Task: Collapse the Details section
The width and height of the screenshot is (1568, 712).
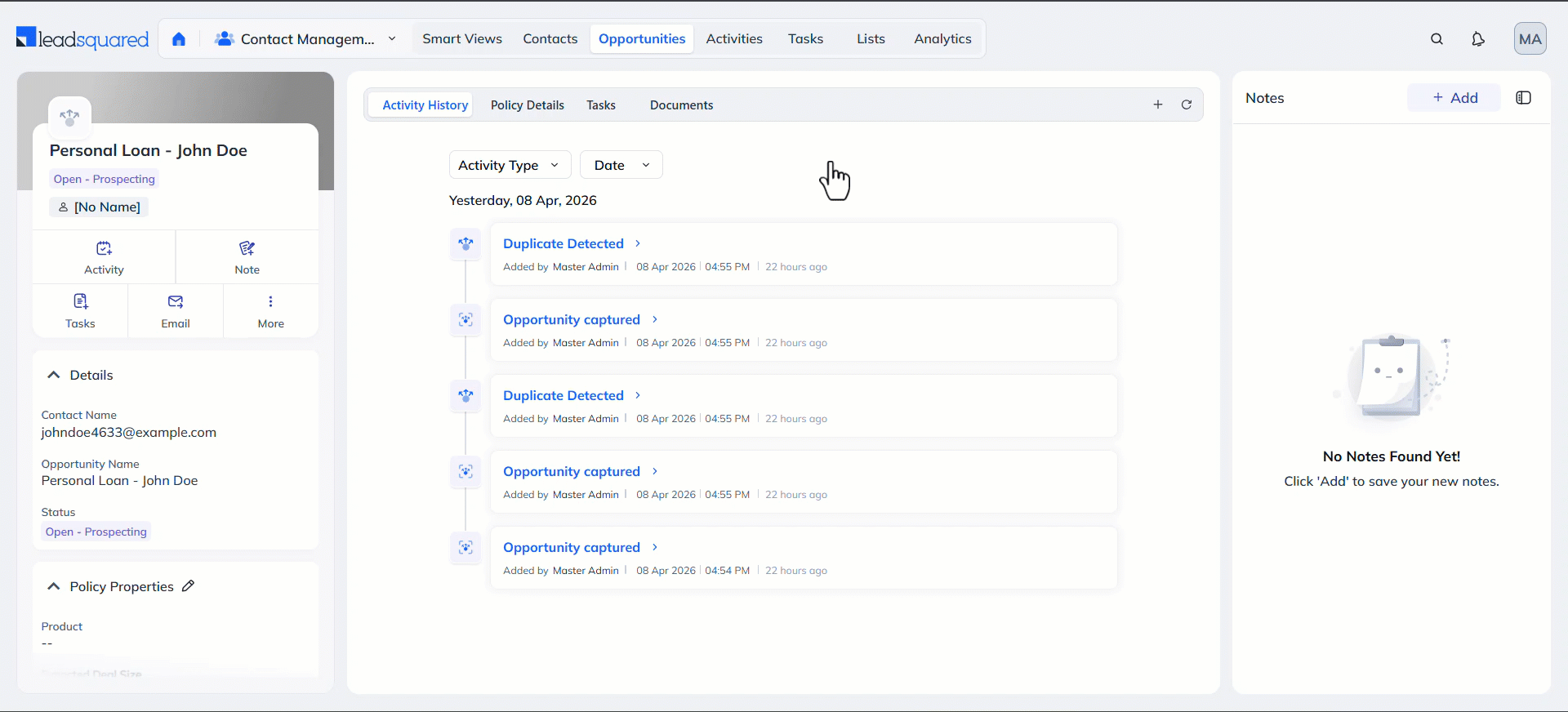Action: pos(54,375)
